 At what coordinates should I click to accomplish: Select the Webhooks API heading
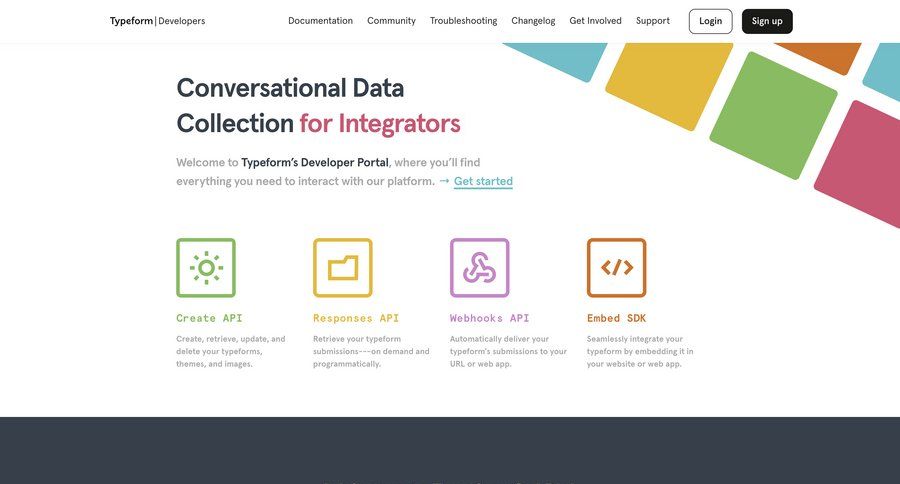pos(490,318)
